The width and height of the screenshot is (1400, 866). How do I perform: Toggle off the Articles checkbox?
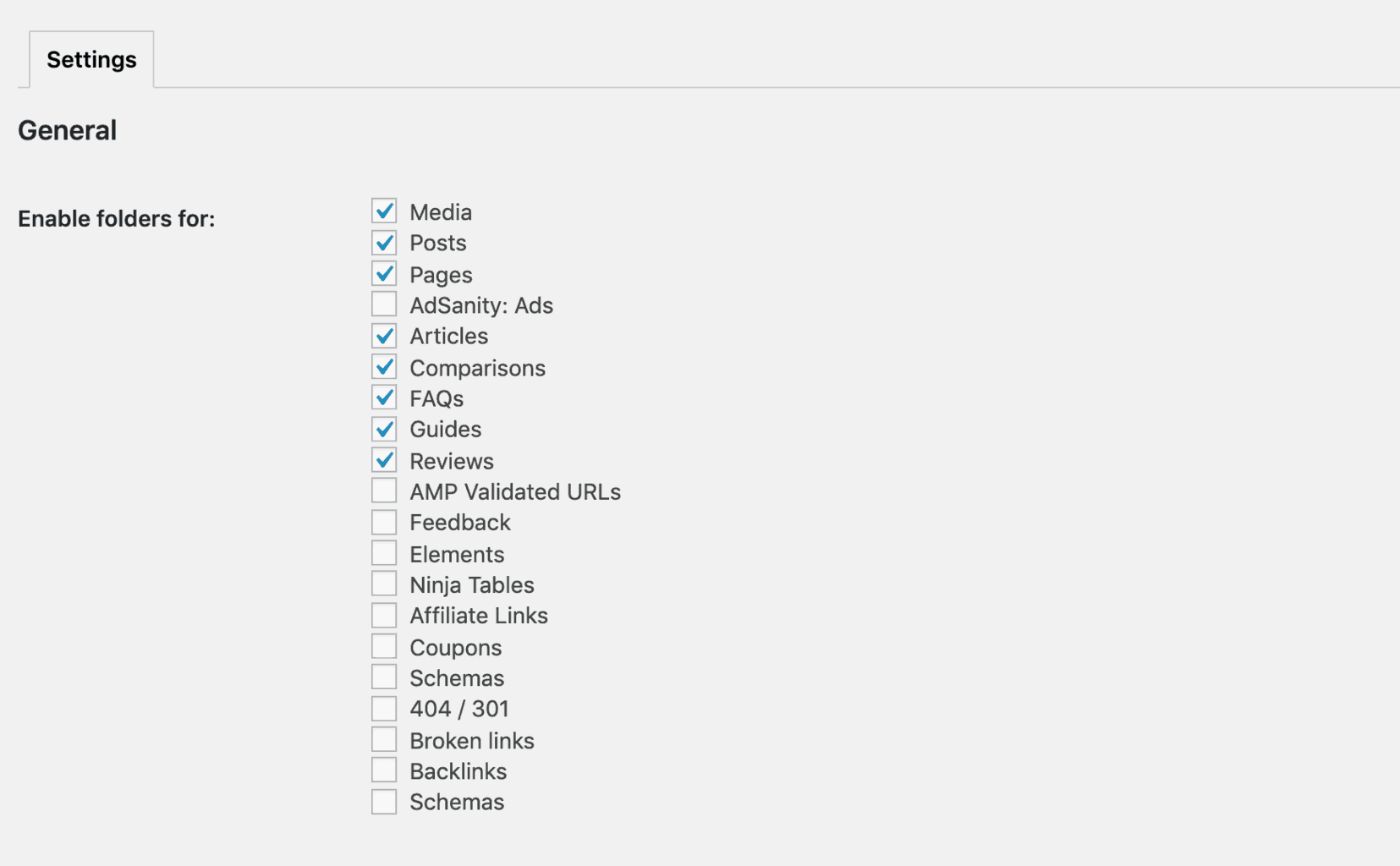[384, 336]
